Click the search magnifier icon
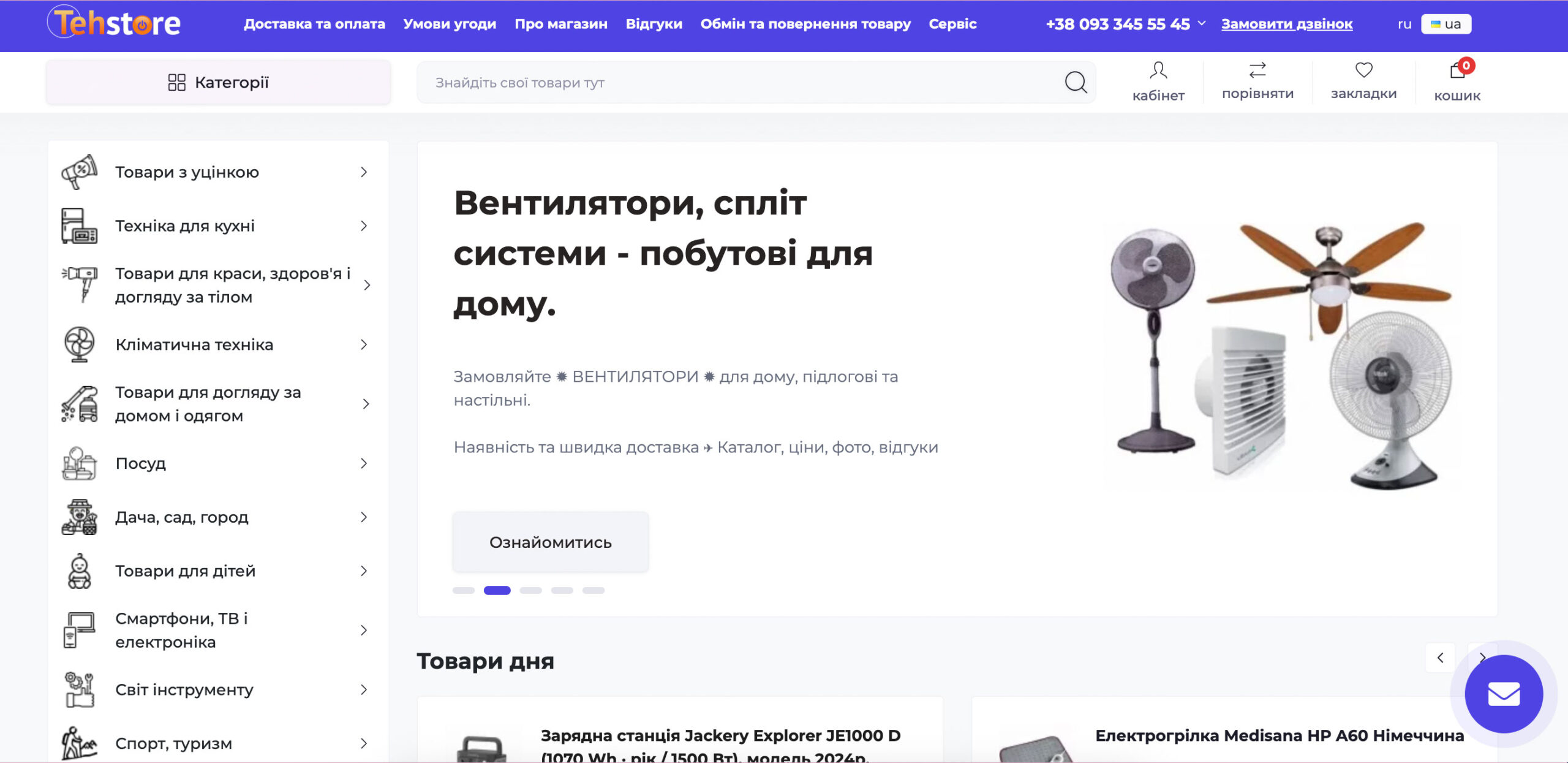Image resolution: width=1568 pixels, height=763 pixels. tap(1076, 82)
